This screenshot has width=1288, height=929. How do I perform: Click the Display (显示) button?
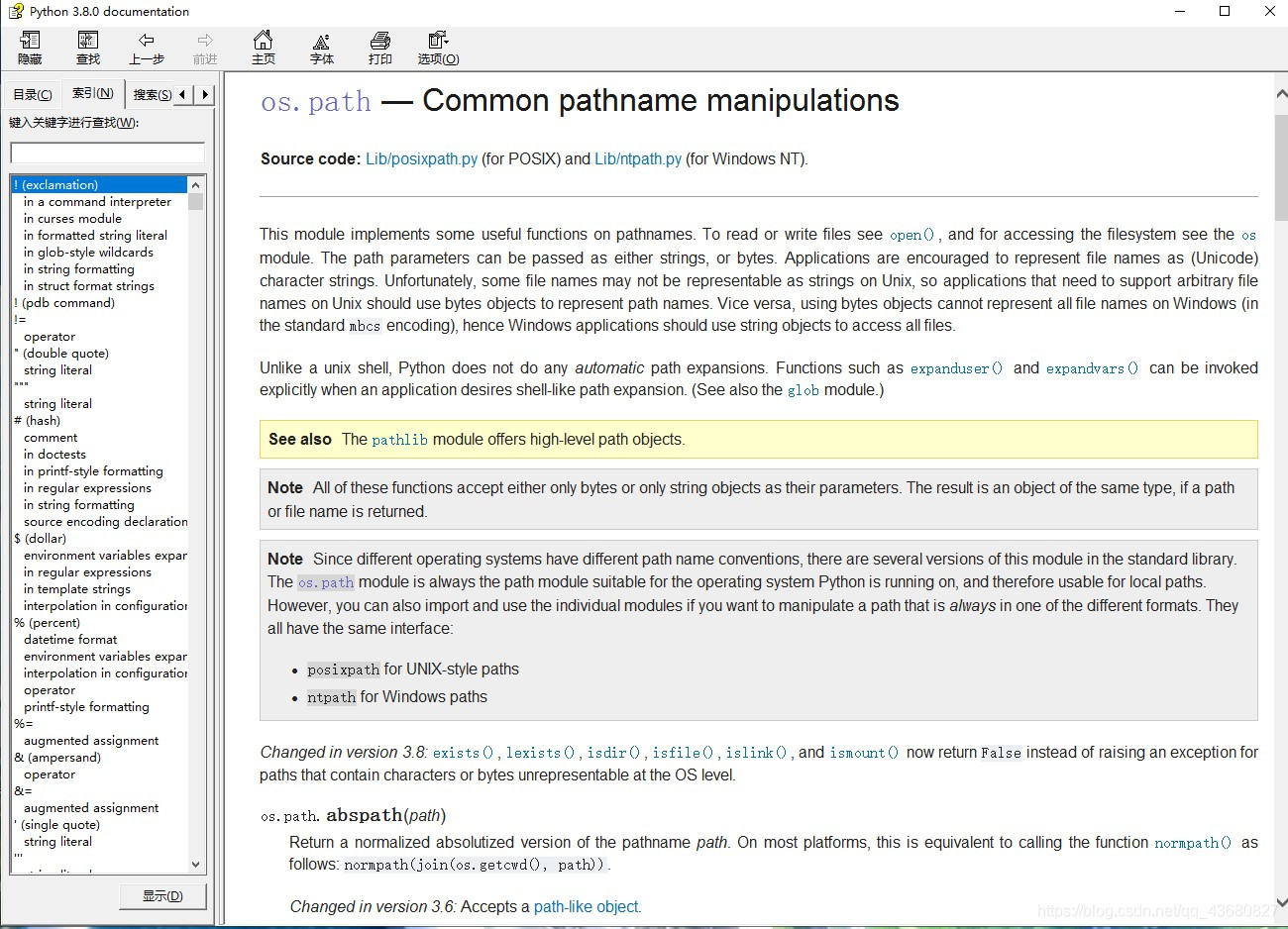162,896
